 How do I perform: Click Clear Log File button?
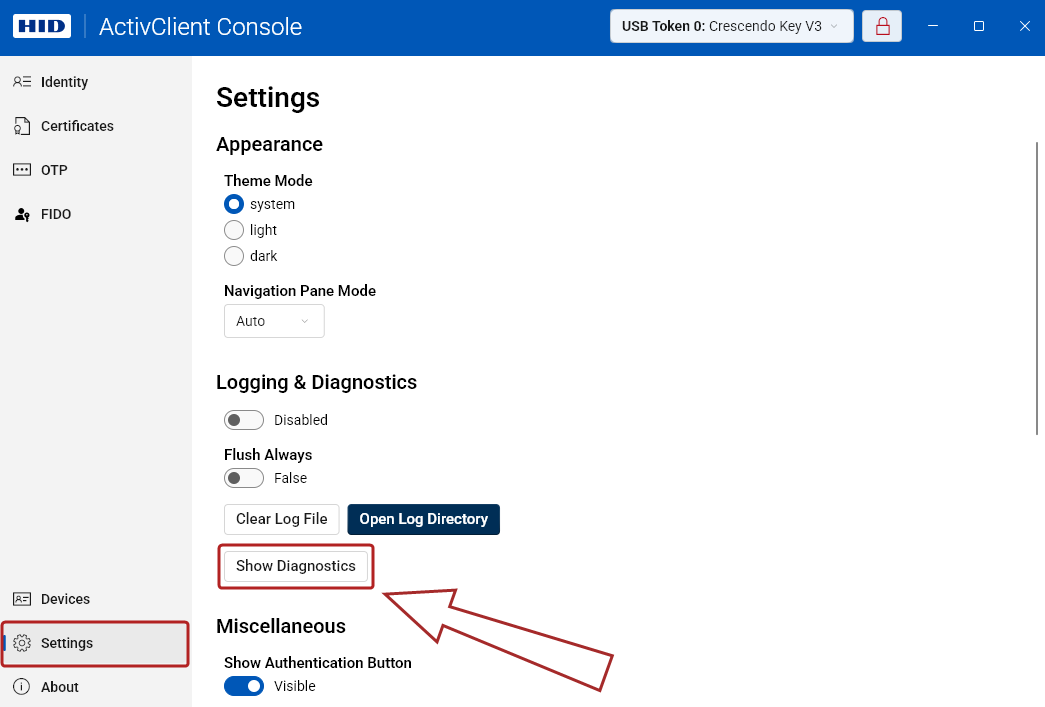(x=281, y=519)
